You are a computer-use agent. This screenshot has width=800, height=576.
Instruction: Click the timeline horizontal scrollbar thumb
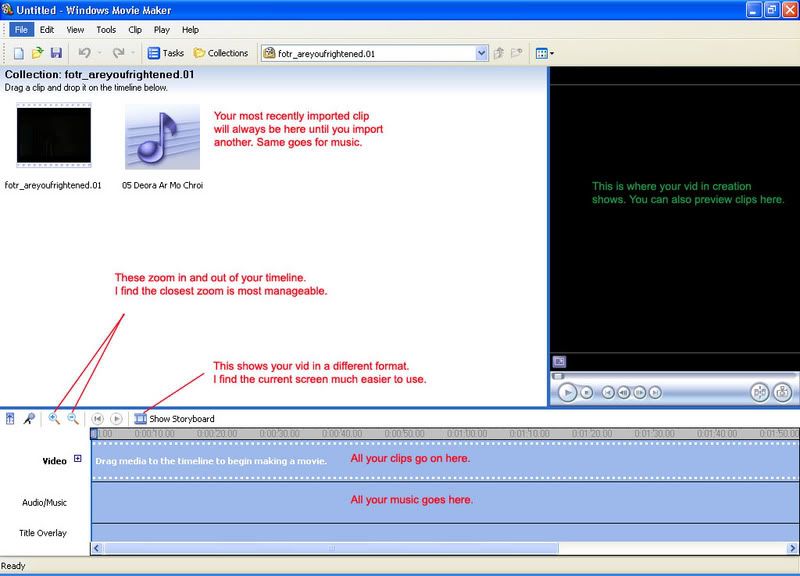click(332, 548)
